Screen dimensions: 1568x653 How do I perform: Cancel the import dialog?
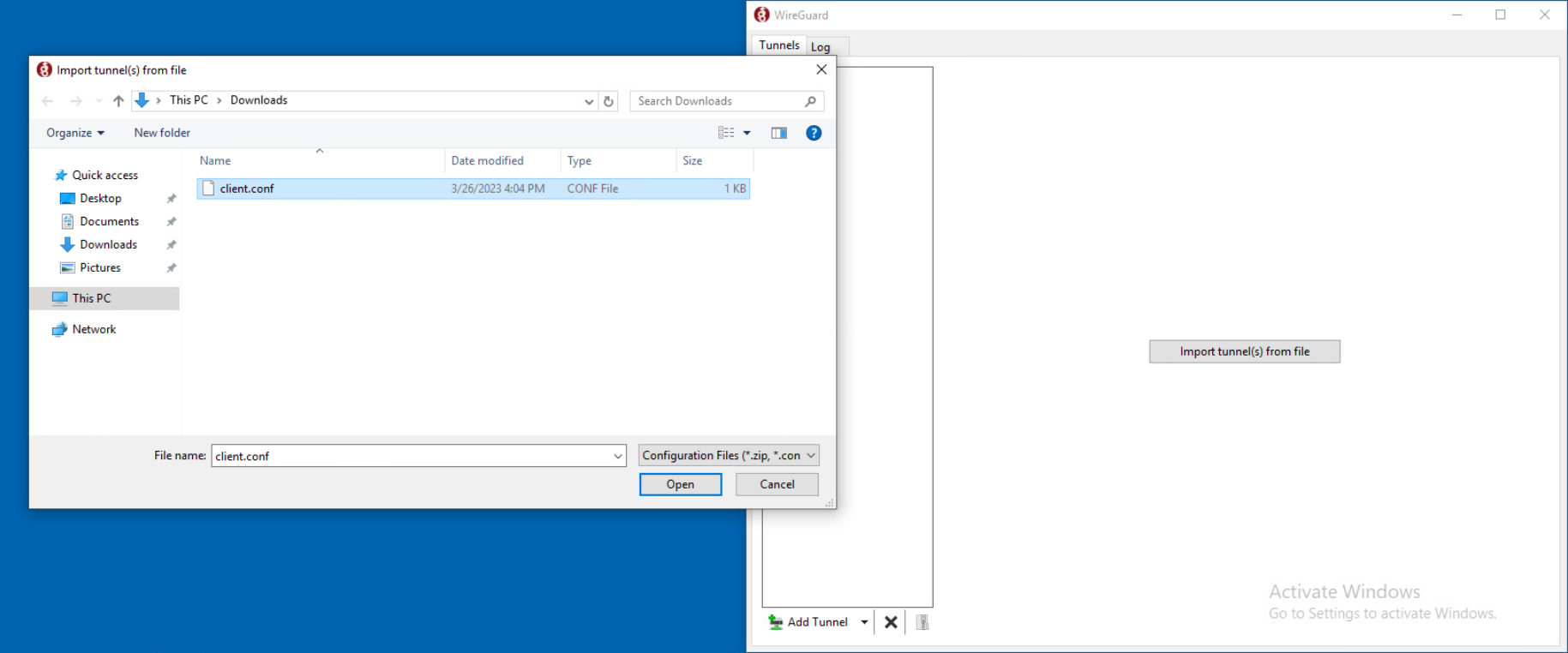pos(777,484)
